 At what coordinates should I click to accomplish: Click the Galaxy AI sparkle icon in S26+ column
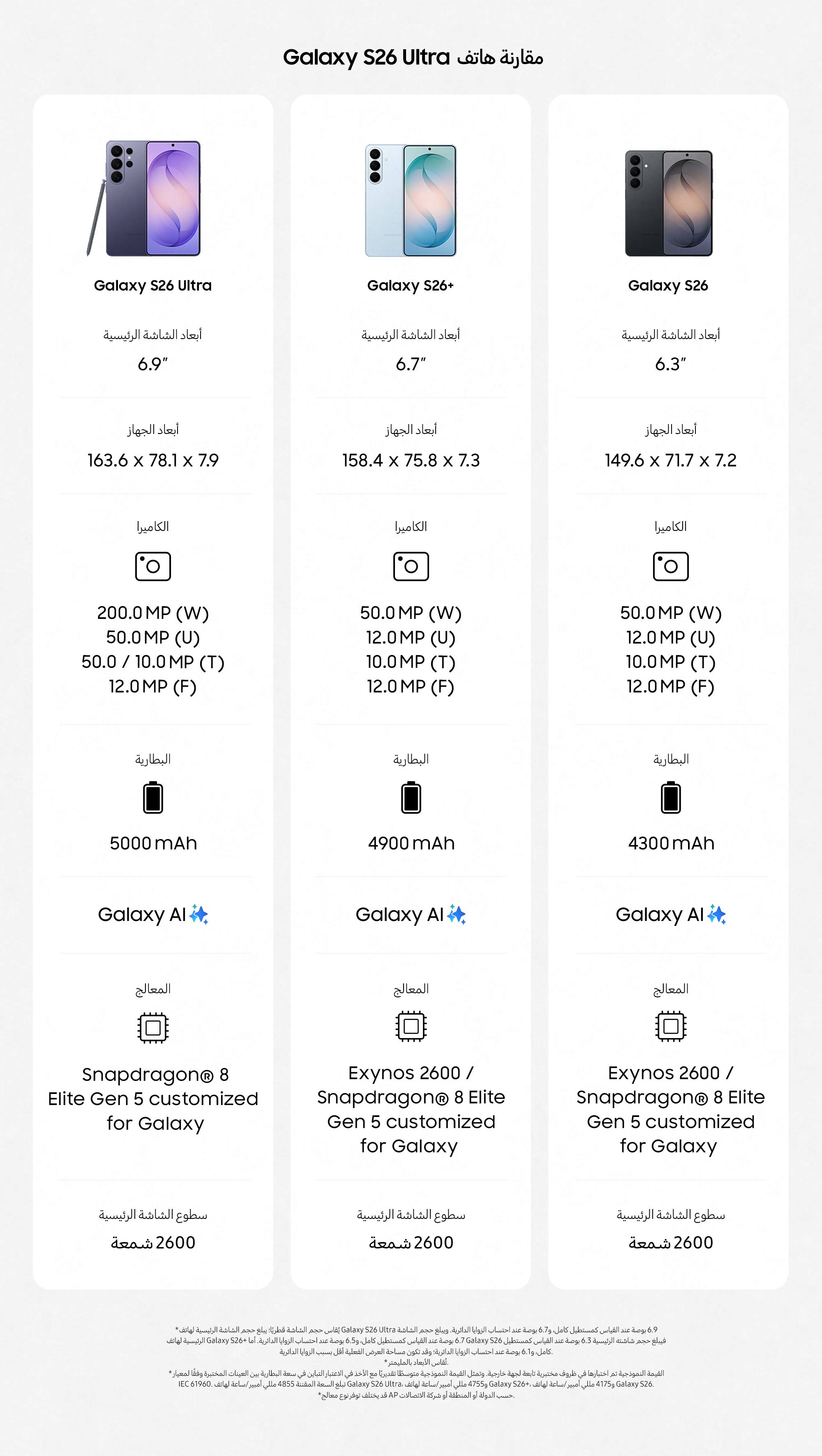457,914
